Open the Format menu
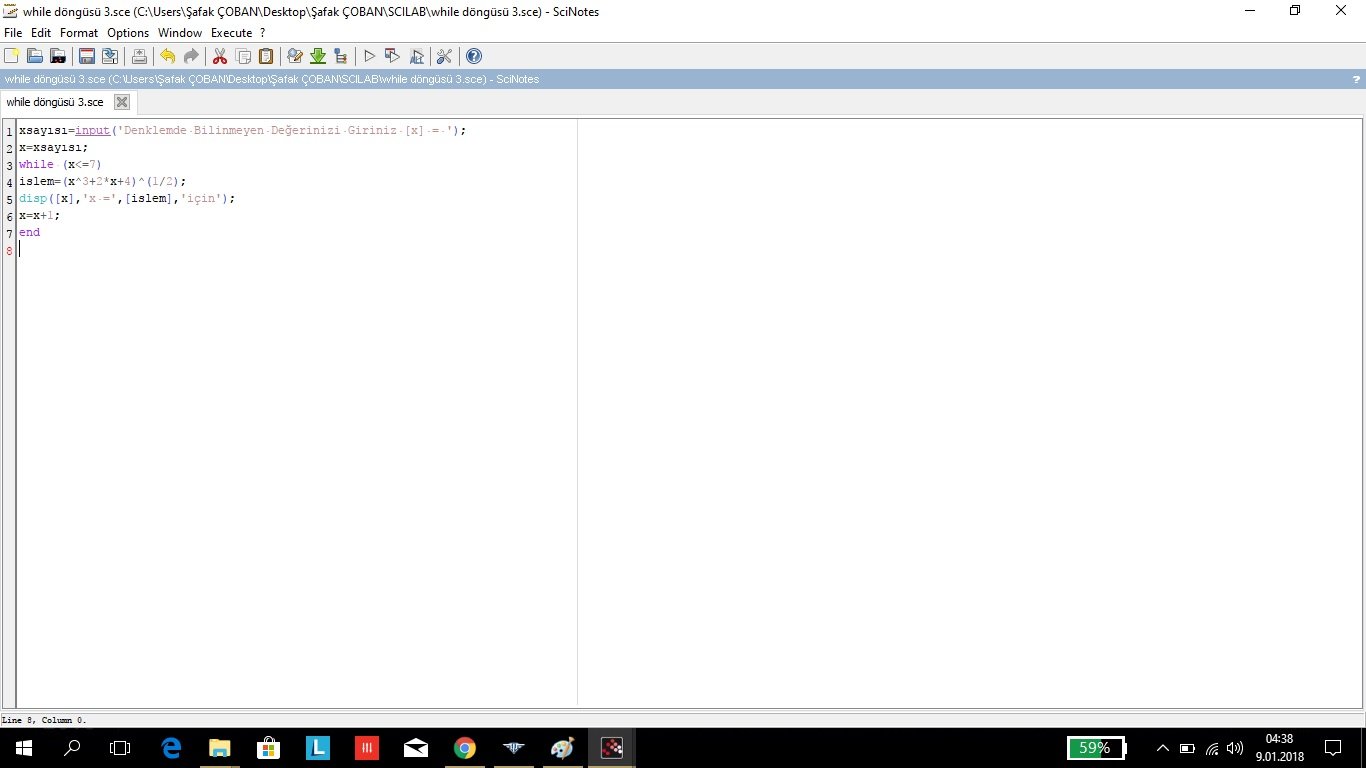 click(79, 33)
